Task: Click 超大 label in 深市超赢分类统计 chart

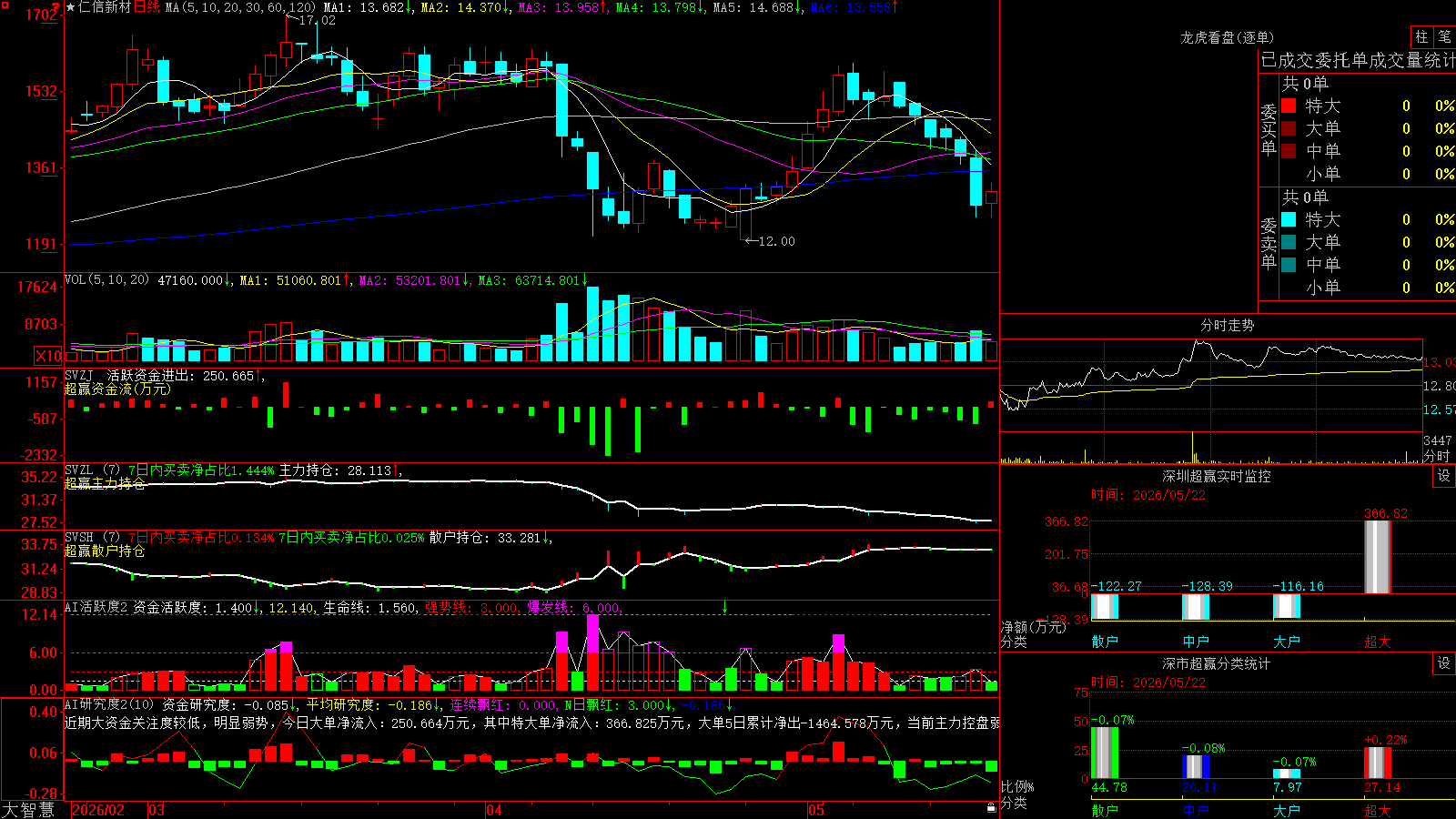Action: click(x=1378, y=811)
